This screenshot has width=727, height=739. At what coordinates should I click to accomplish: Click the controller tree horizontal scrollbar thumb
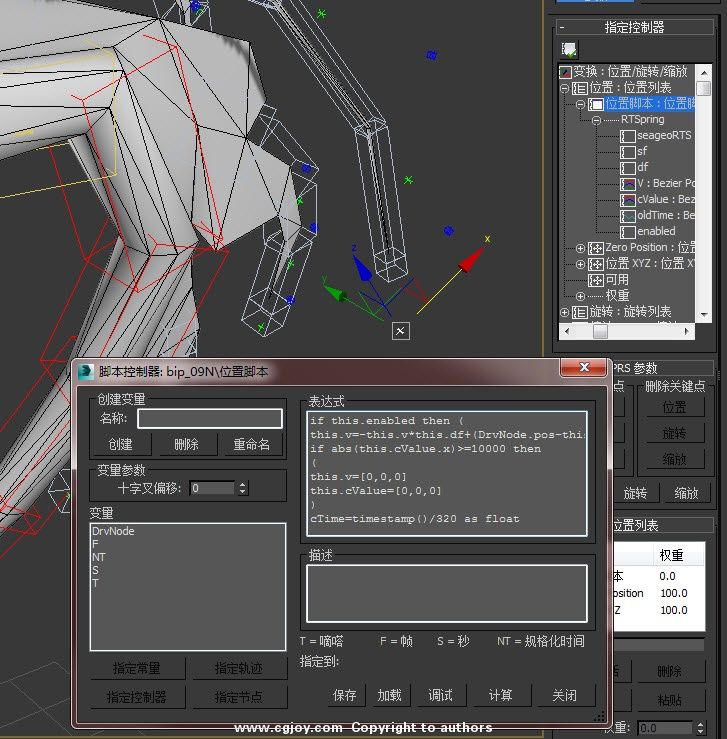pyautogui.click(x=600, y=331)
